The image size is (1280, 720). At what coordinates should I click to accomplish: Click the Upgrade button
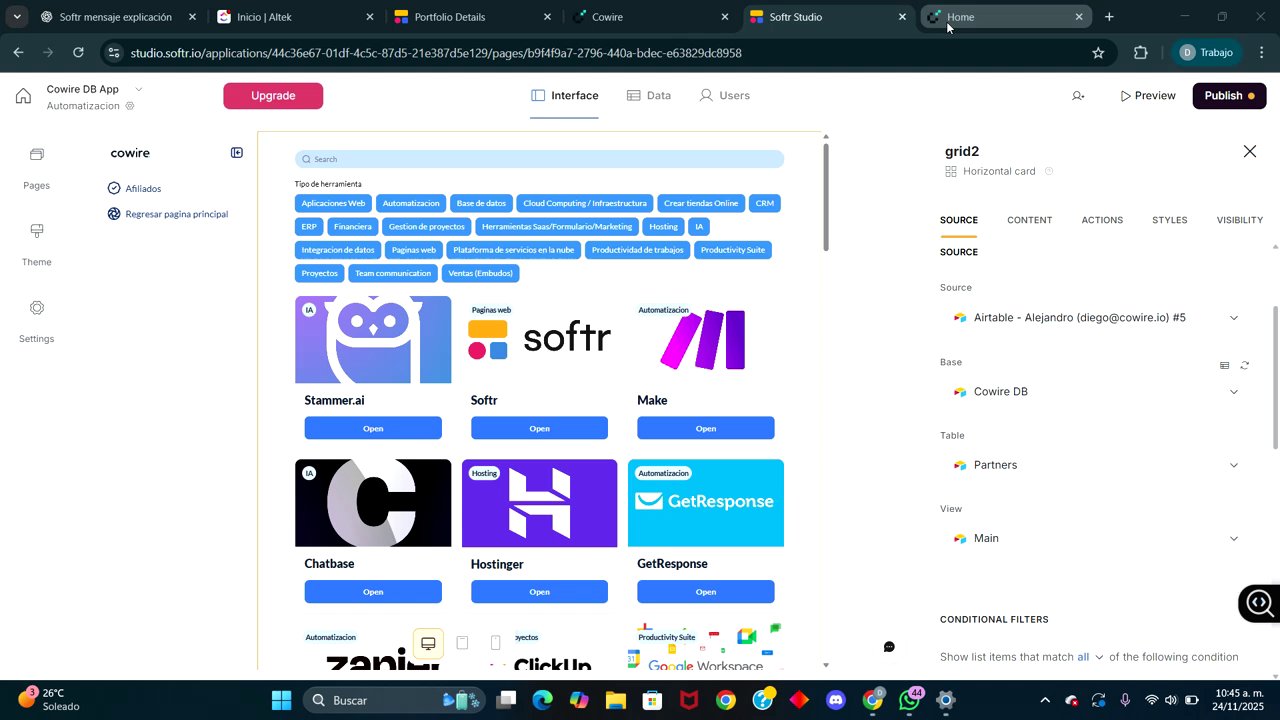pos(273,96)
